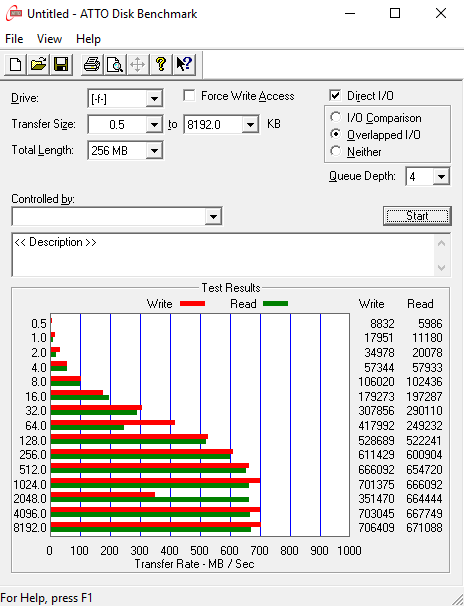Click the status bar text For Help, press F1
Viewport: 464px width, 606px height.
click(46, 598)
